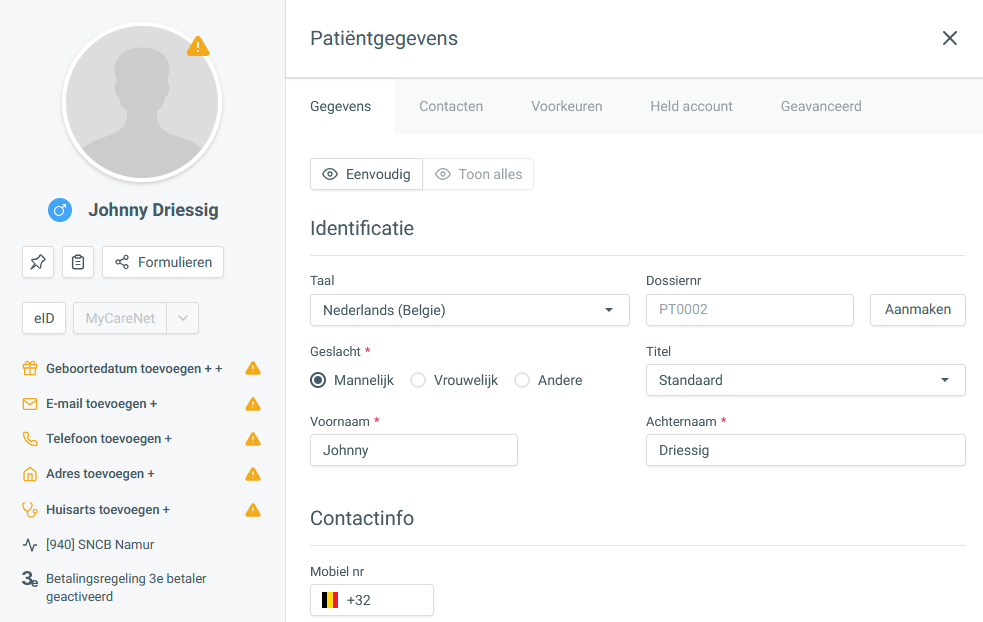Select the Andere gender option
The height and width of the screenshot is (622, 983).
(522, 380)
